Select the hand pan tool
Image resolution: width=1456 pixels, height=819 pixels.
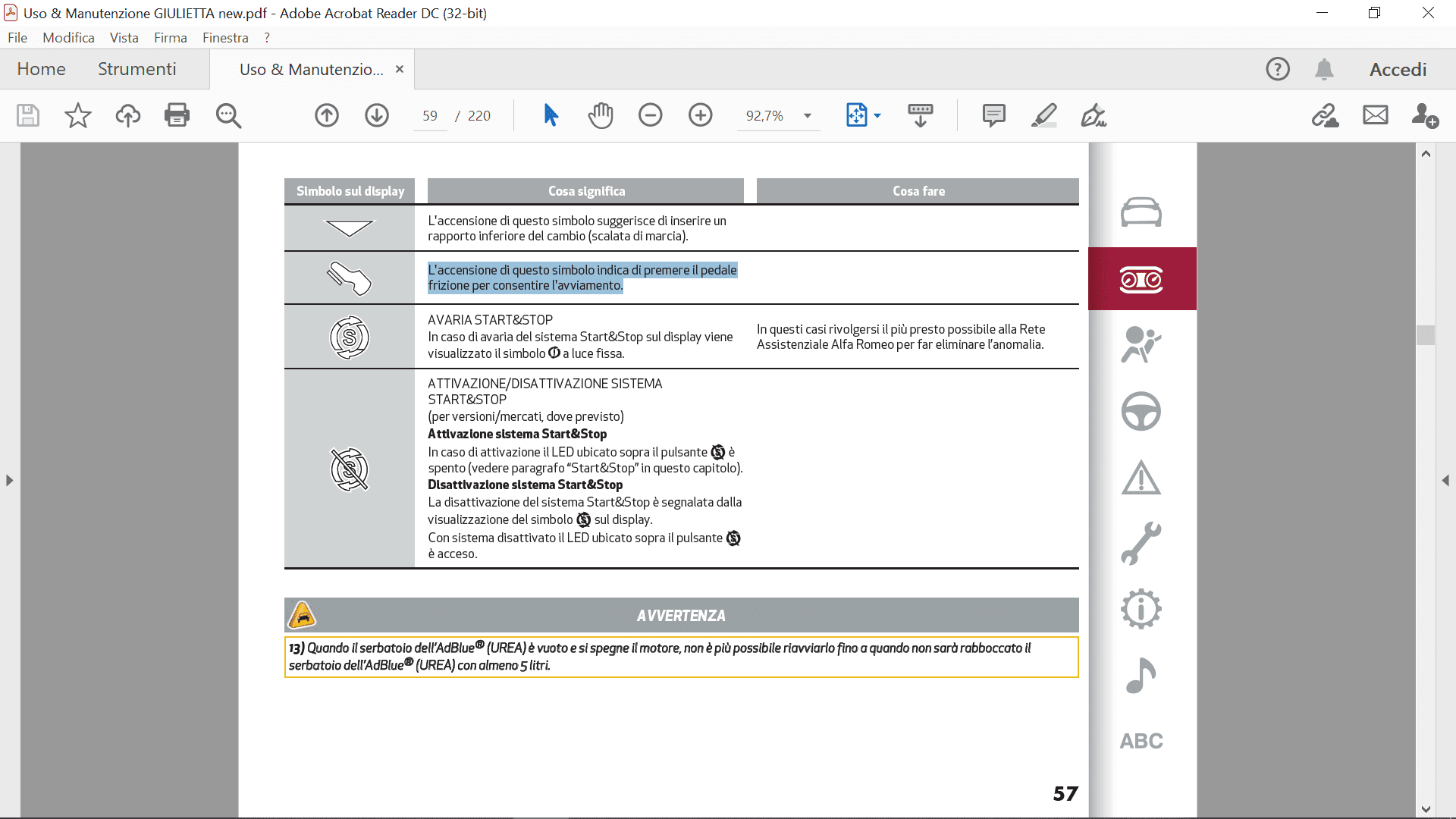click(601, 115)
